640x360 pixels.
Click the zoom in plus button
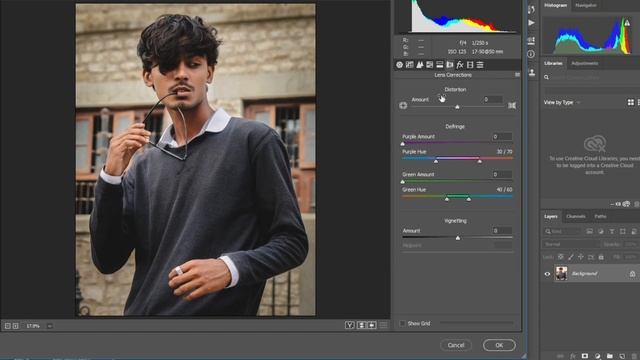tap(16, 326)
